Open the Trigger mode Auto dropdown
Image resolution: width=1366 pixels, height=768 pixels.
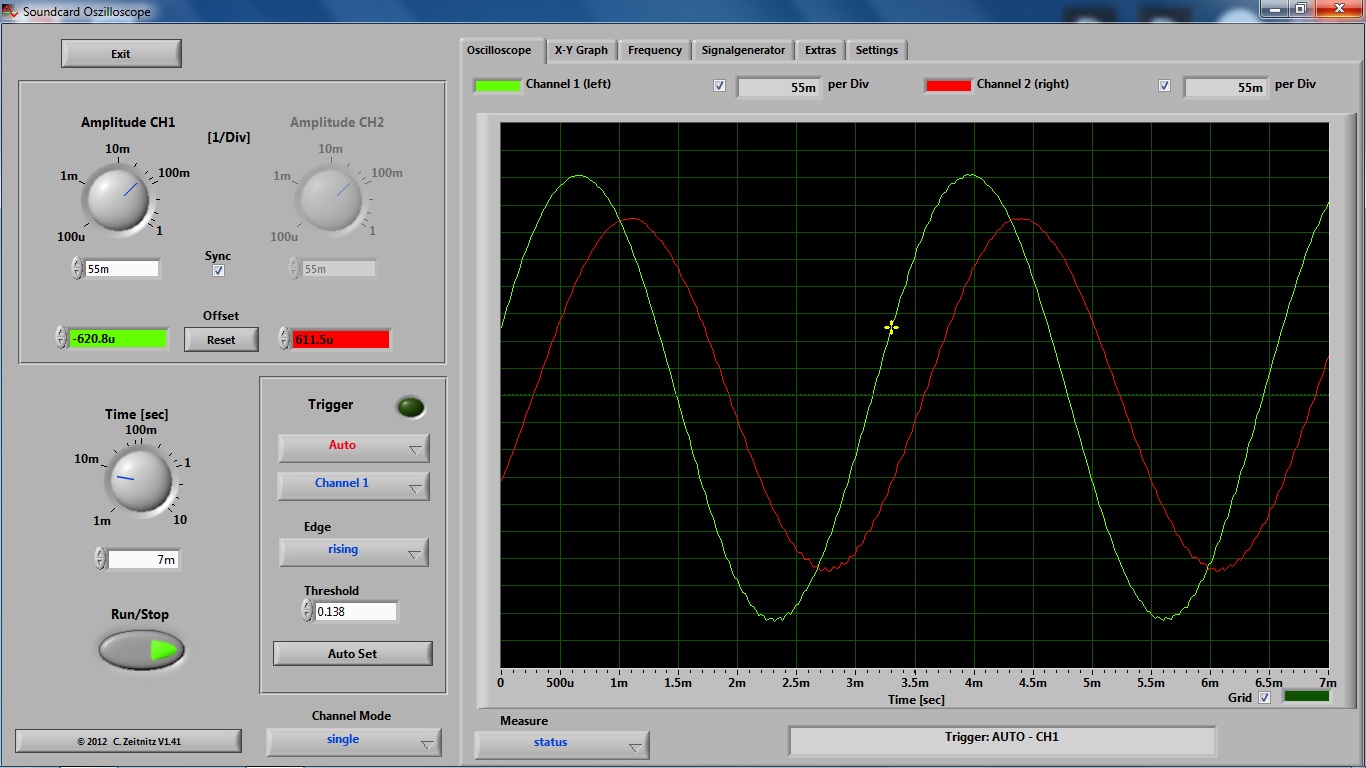353,447
